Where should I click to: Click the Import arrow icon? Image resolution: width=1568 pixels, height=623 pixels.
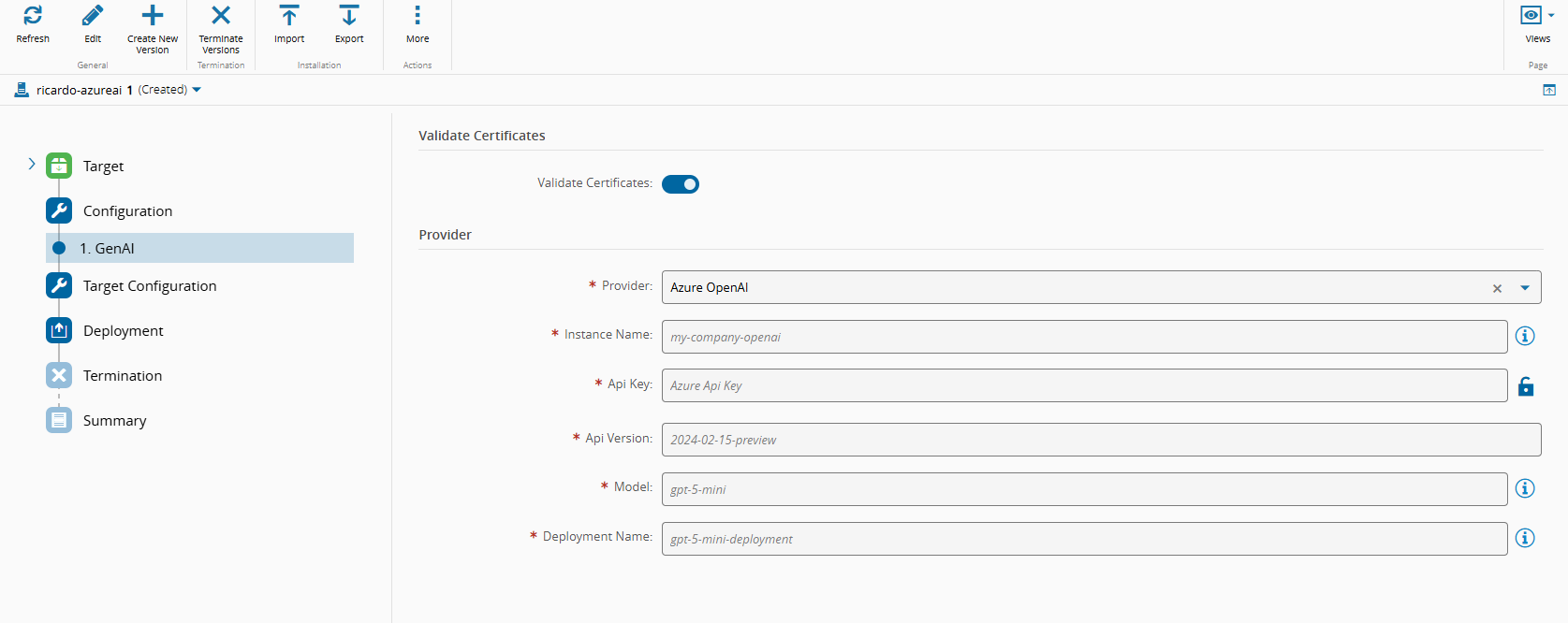(289, 16)
